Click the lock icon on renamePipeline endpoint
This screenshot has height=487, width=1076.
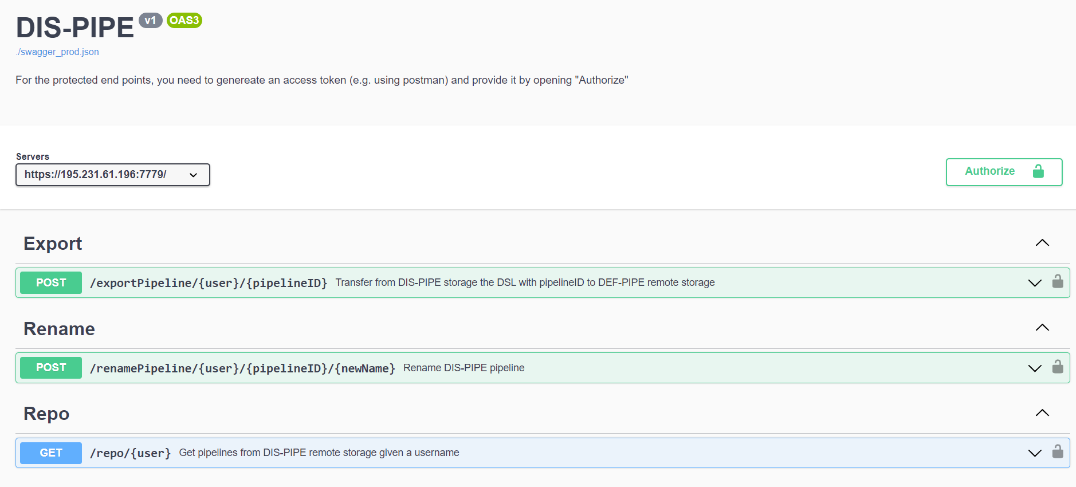click(1057, 367)
